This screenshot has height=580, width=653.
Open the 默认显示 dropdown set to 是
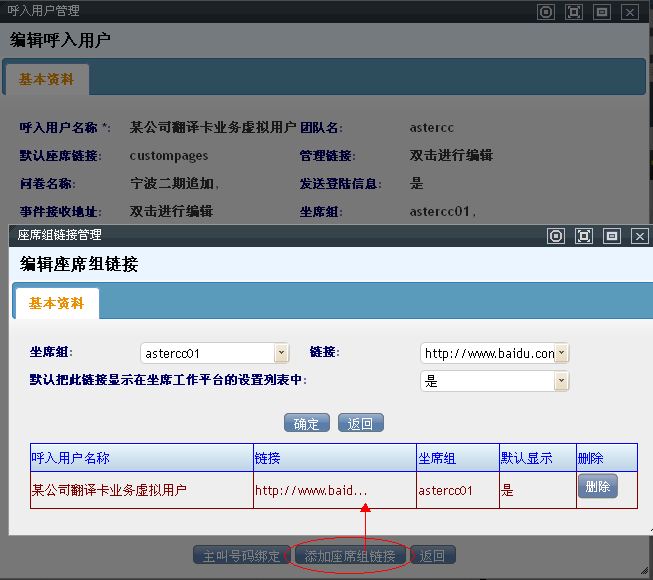click(561, 381)
